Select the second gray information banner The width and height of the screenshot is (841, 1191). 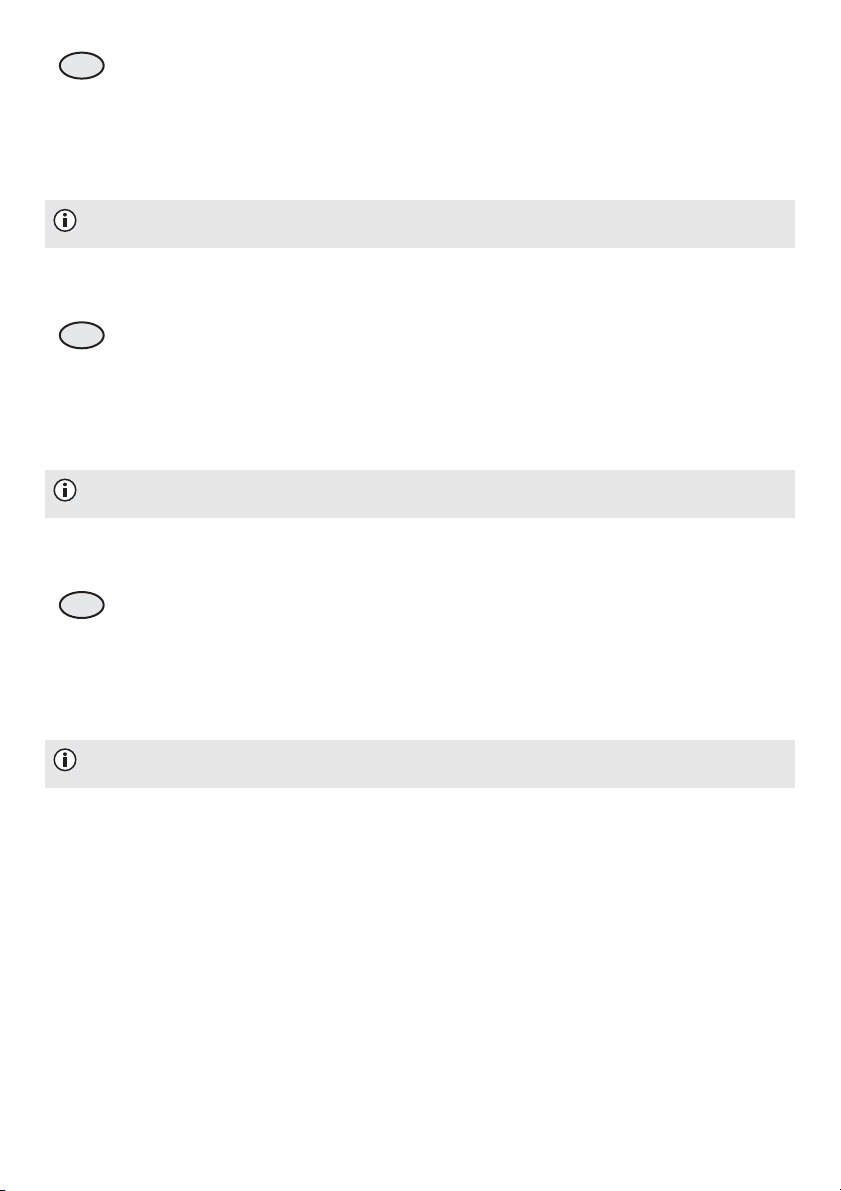pyautogui.click(x=419, y=494)
